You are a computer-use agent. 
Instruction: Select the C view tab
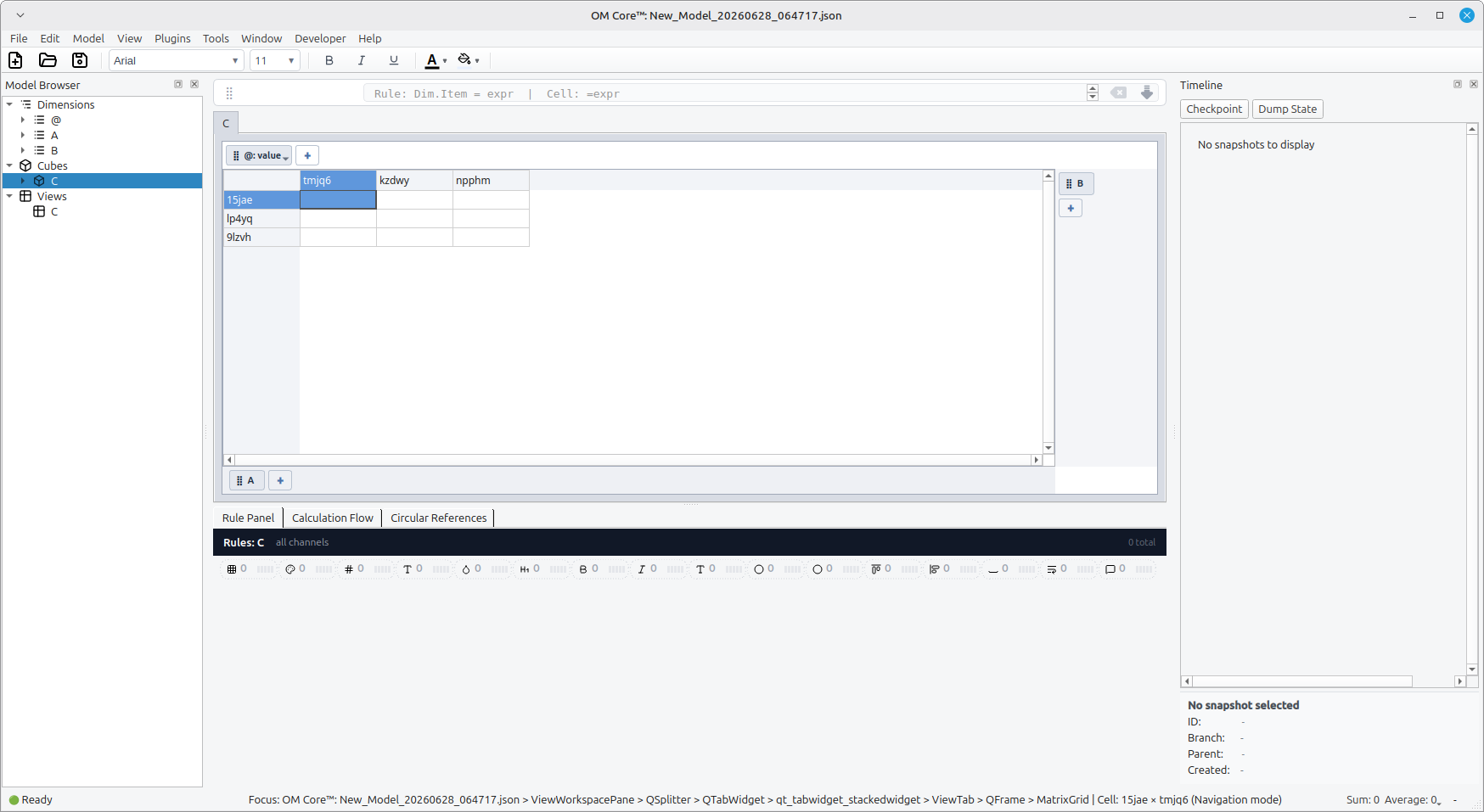point(226,123)
